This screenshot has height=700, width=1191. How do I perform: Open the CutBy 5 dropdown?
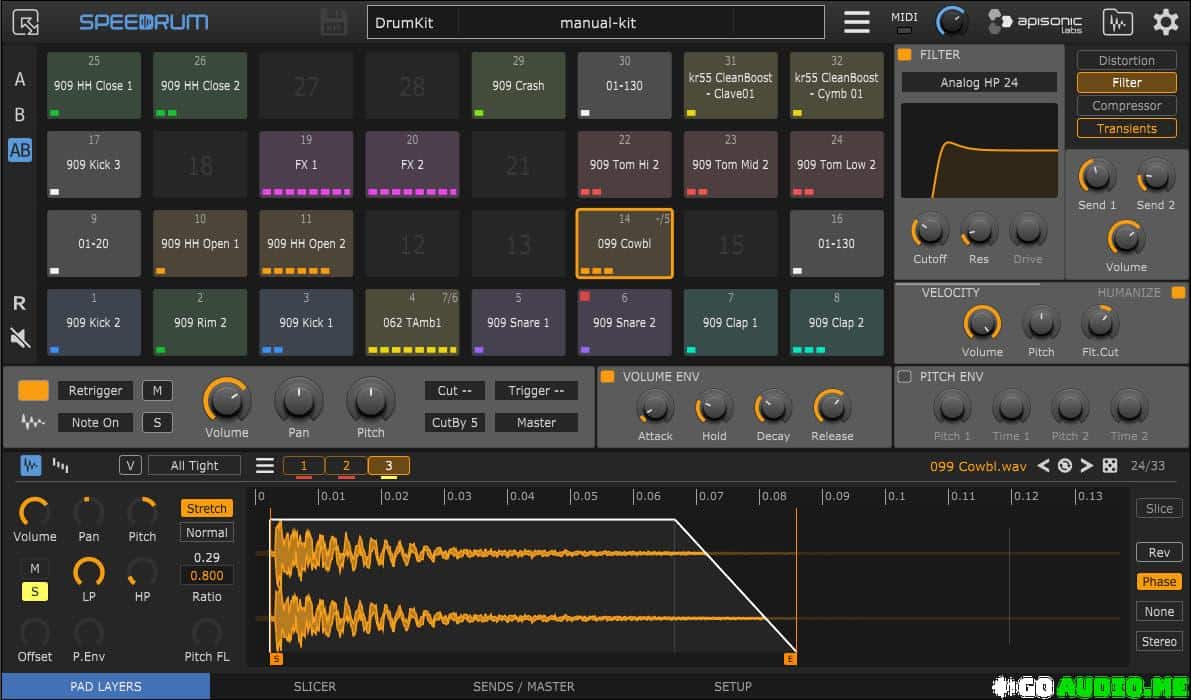coord(455,422)
